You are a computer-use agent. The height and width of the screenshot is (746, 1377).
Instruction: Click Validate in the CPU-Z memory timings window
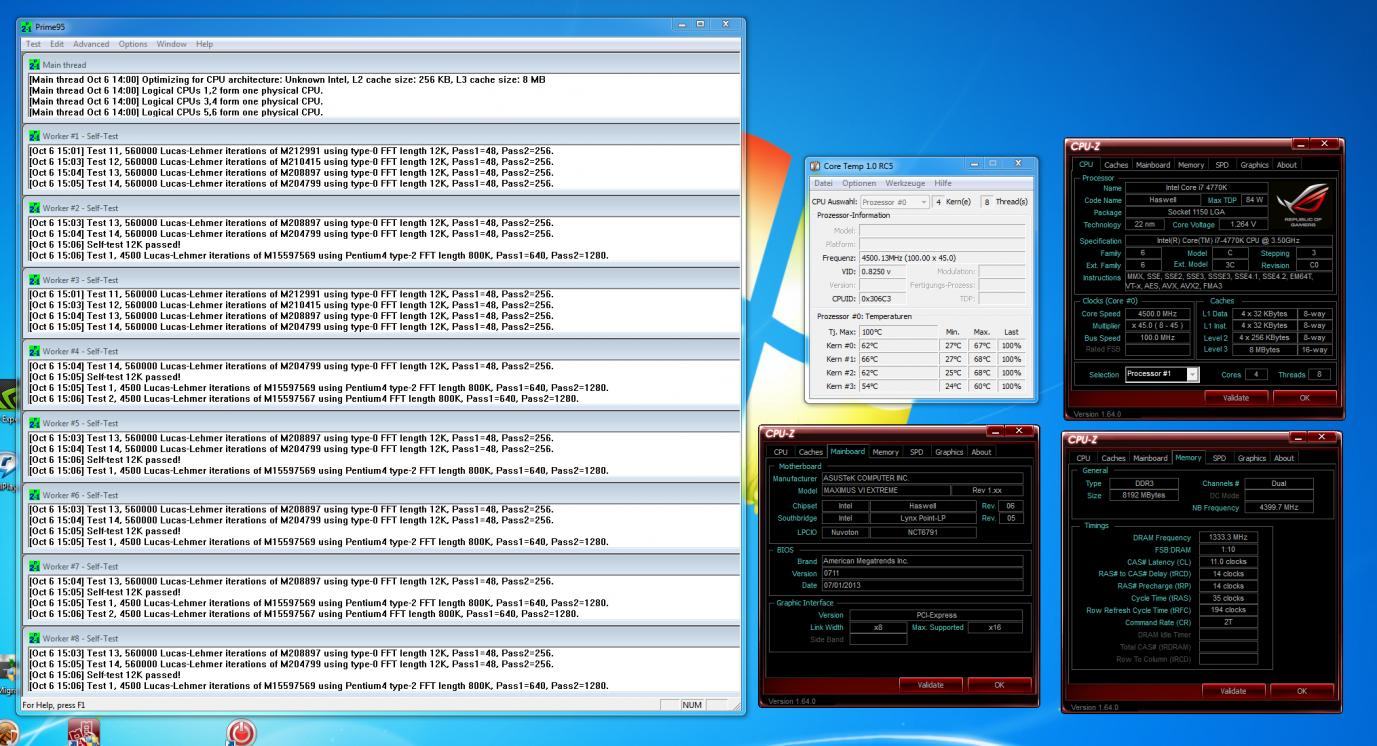click(x=1233, y=691)
